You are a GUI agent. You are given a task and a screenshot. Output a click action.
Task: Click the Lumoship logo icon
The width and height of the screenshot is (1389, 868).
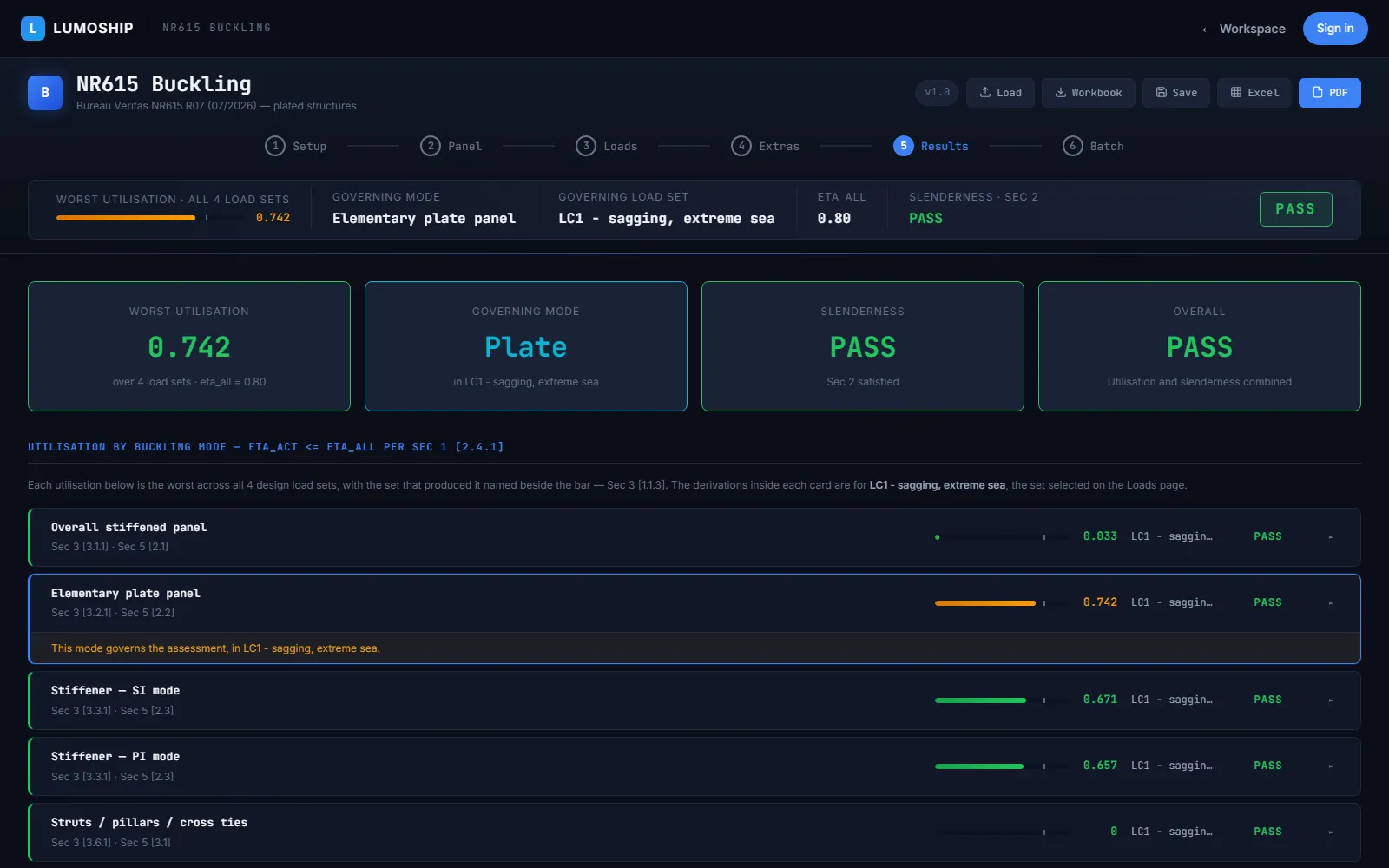(32, 28)
